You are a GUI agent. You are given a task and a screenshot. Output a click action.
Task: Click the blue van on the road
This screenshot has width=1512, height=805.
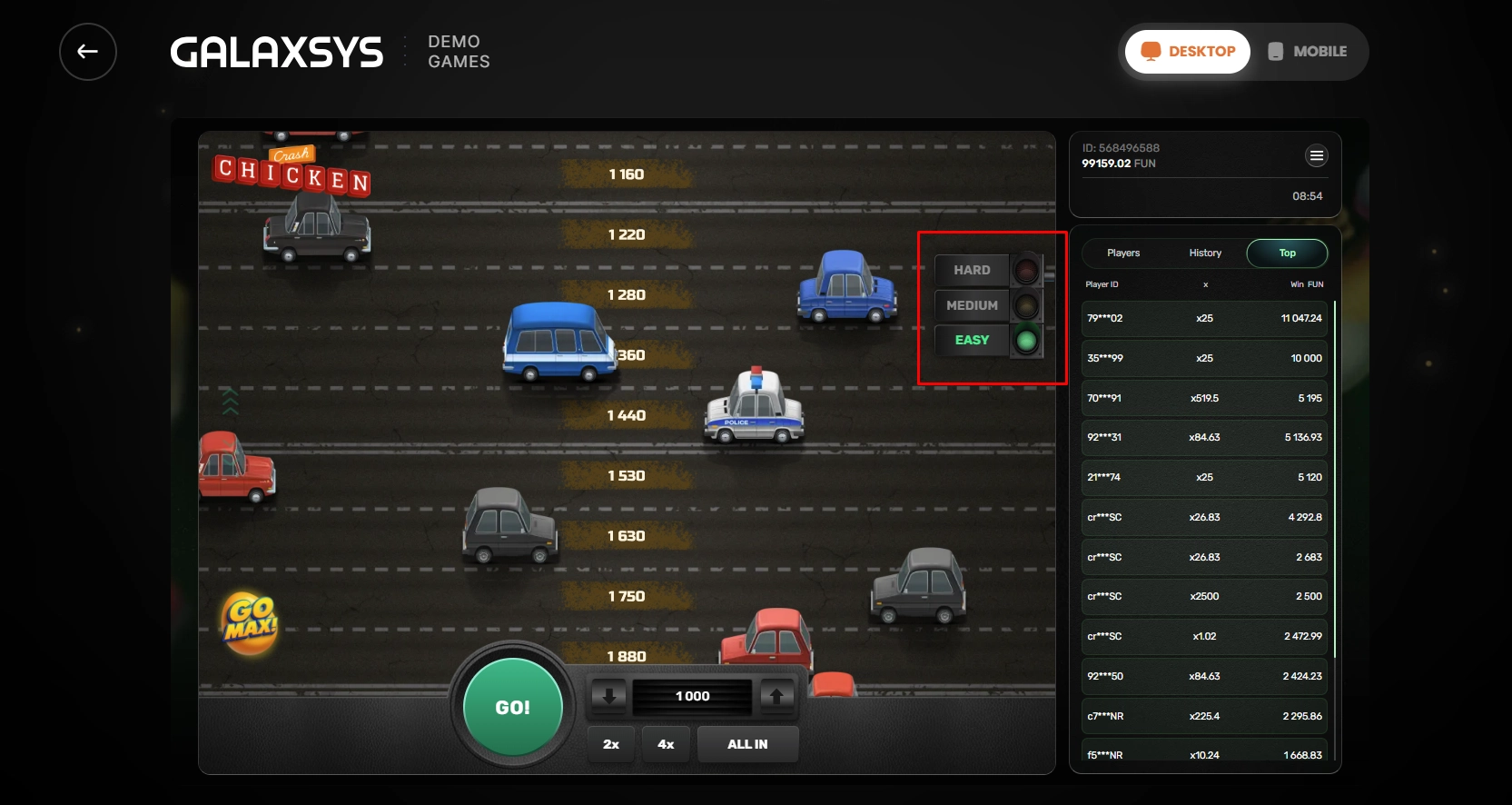pos(559,342)
